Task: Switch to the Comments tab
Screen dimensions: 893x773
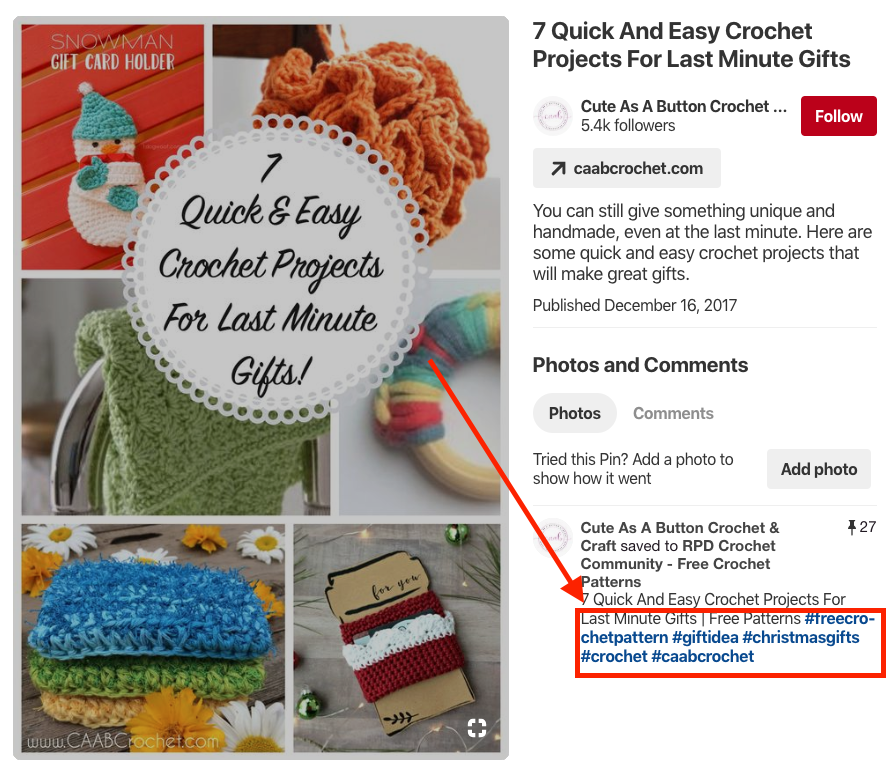Action: click(673, 413)
